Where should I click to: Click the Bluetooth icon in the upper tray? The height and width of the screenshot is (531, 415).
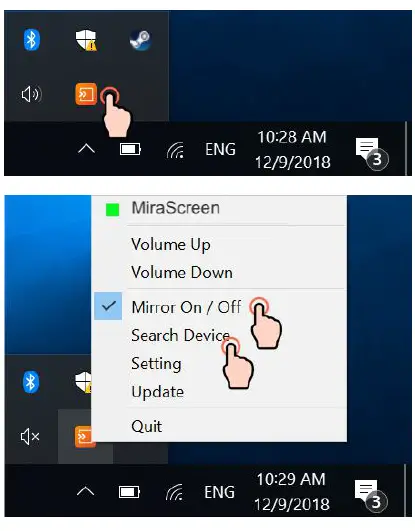click(32, 40)
